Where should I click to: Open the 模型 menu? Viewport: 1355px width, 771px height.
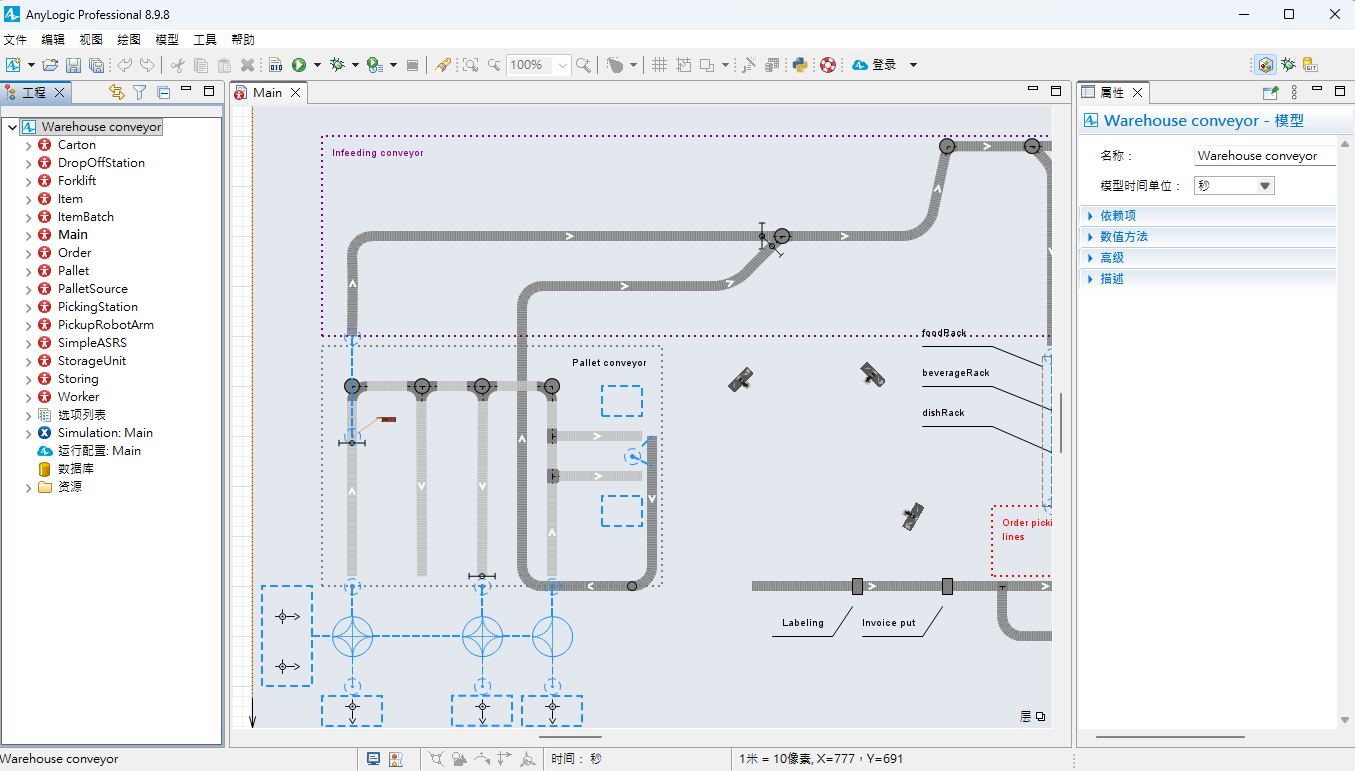tap(167, 40)
